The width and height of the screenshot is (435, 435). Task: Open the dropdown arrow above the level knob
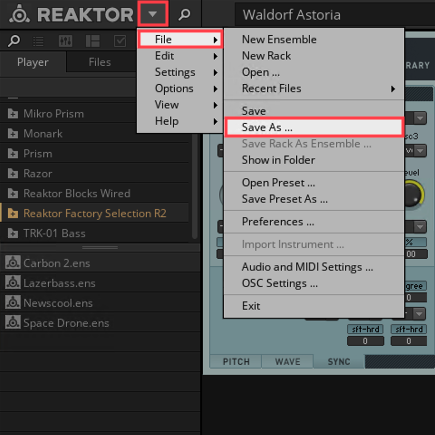(420, 151)
